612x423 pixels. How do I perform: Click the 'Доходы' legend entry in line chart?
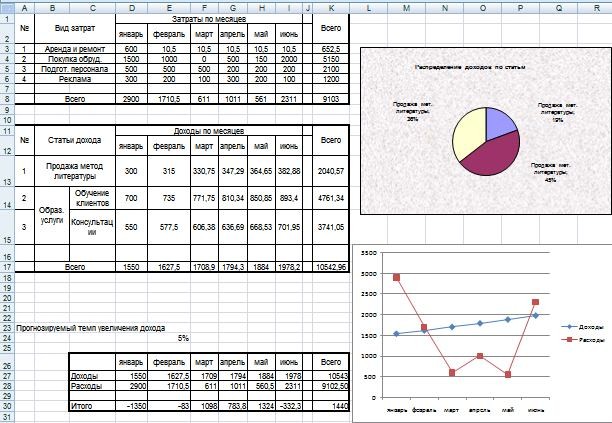(x=583, y=327)
